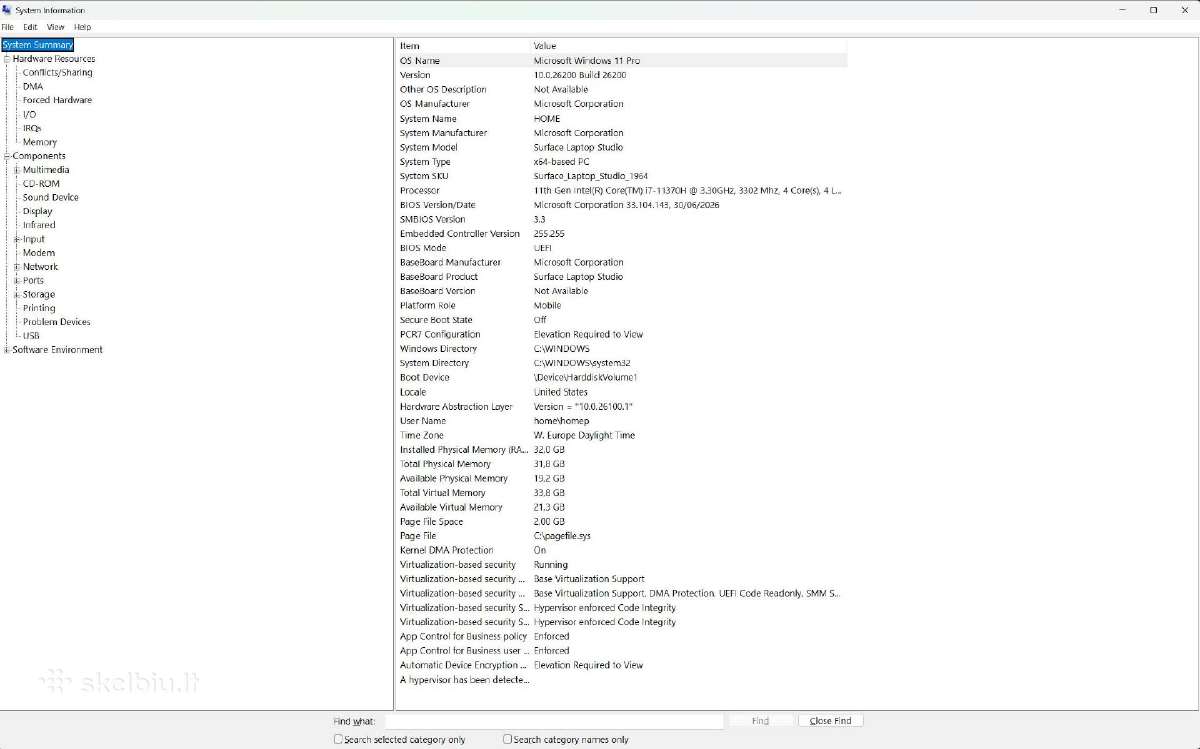1200x749 pixels.
Task: Click the Find button
Action: point(760,721)
